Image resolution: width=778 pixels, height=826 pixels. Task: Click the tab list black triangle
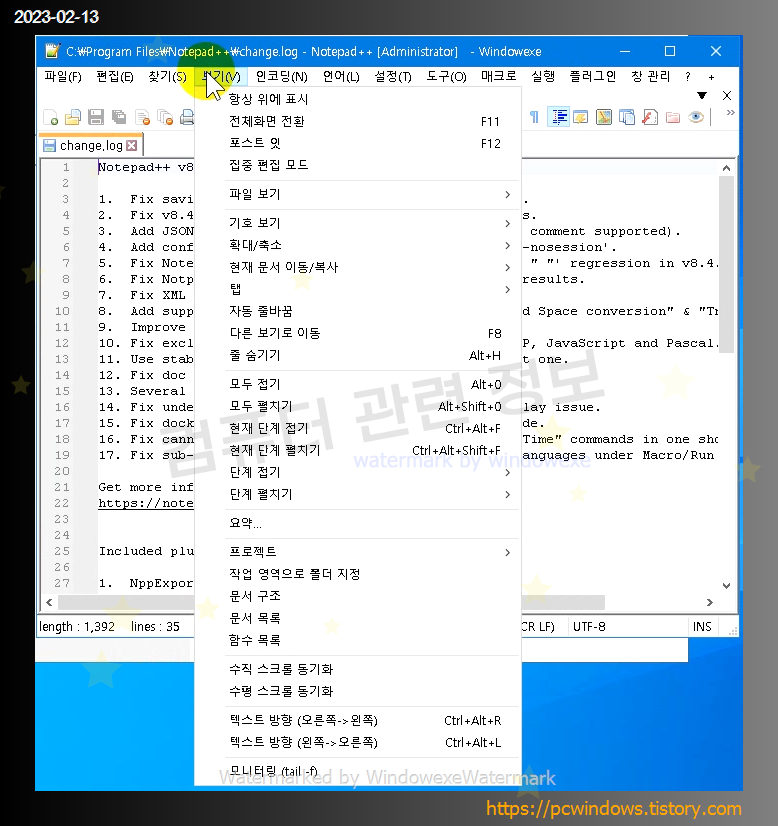(x=702, y=95)
